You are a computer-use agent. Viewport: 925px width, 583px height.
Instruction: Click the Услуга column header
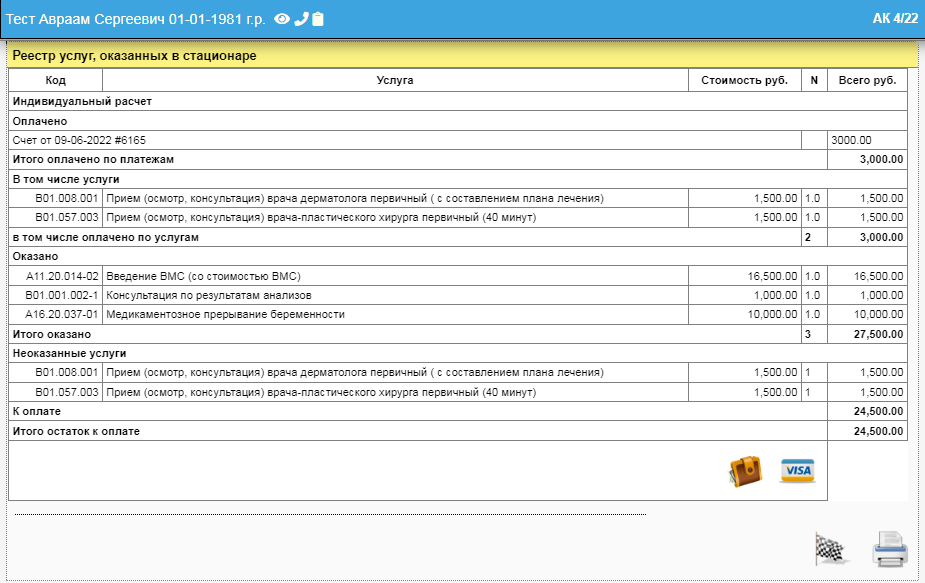395,80
